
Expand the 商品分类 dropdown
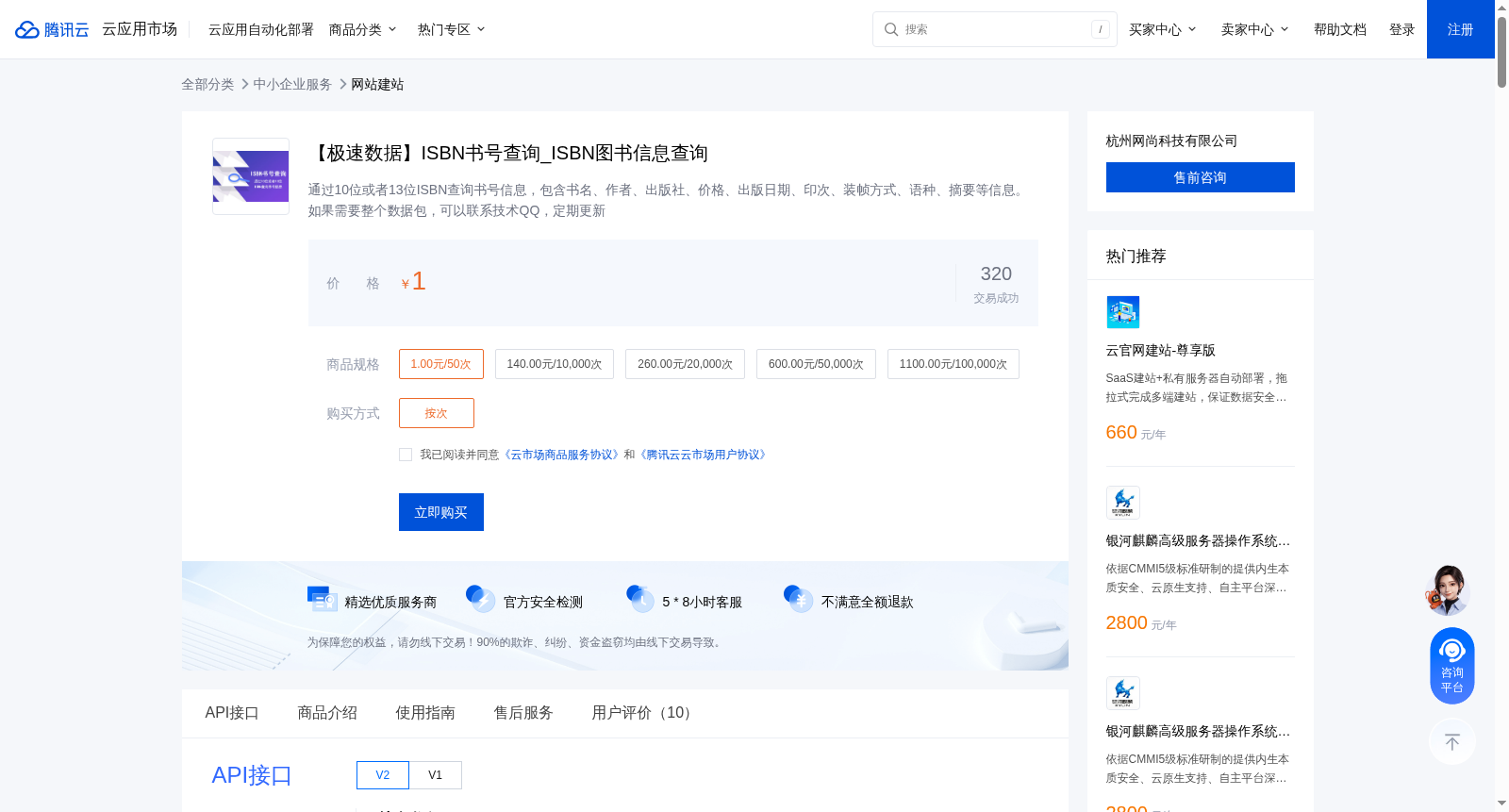pos(363,29)
